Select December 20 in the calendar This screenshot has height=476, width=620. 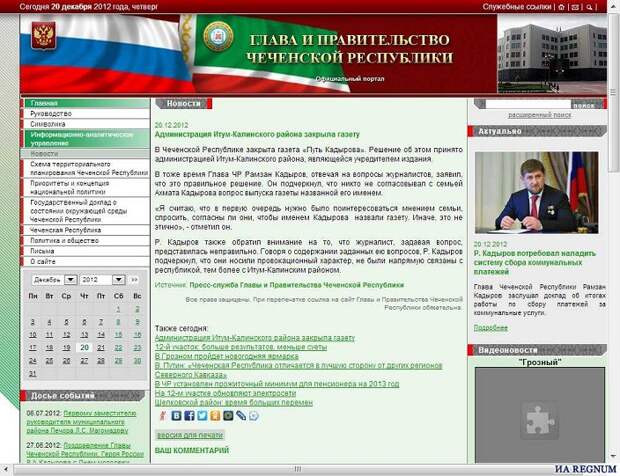coord(84,348)
